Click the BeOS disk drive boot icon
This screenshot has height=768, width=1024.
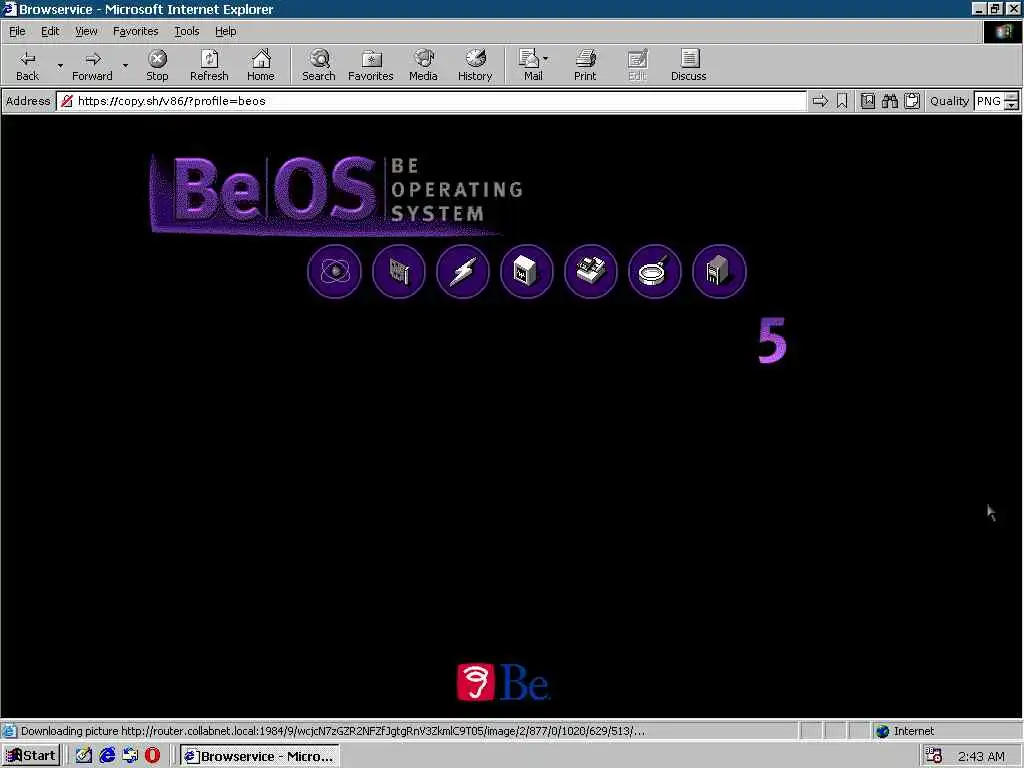(590, 271)
